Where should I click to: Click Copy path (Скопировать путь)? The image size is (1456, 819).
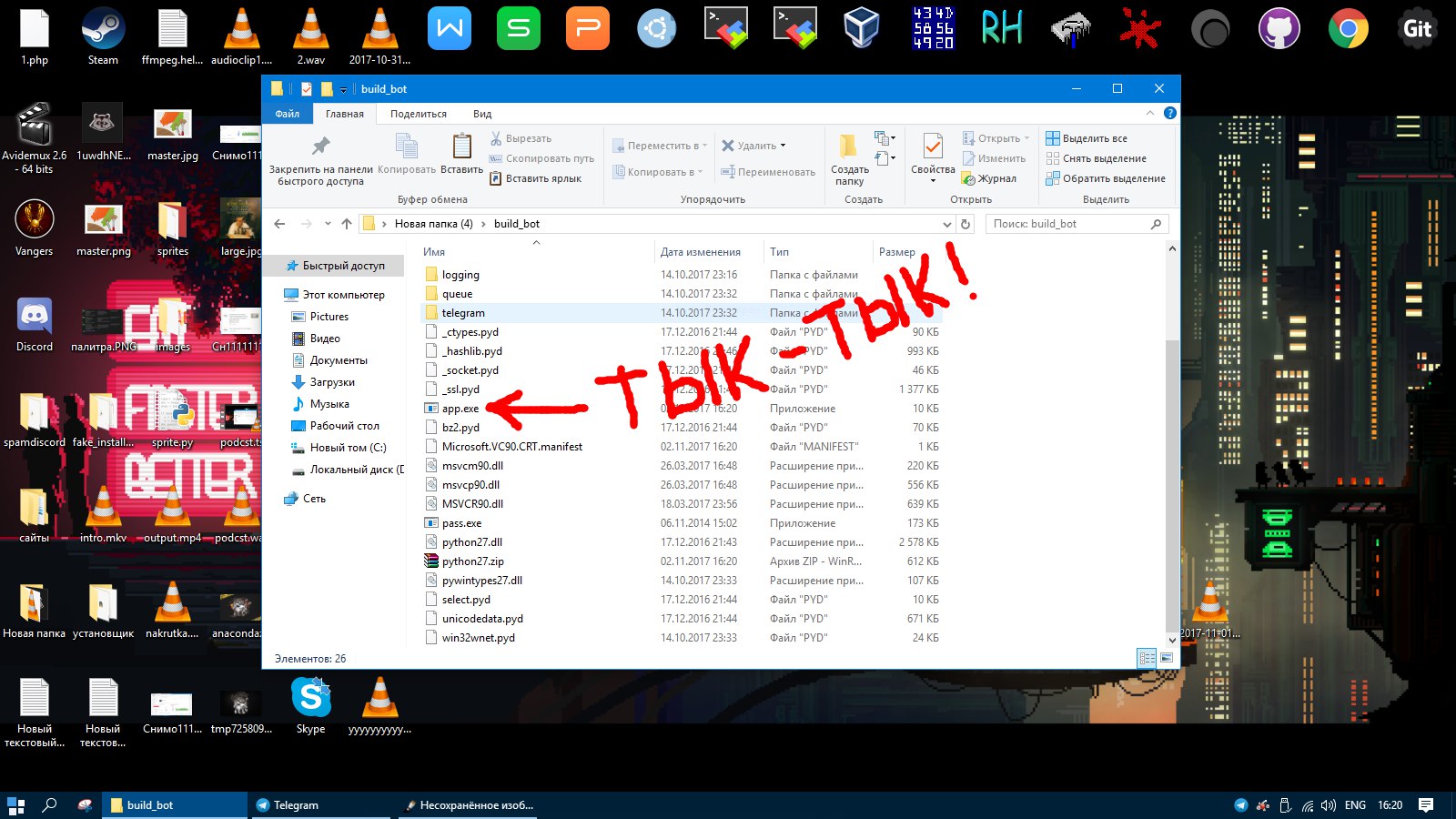click(541, 158)
